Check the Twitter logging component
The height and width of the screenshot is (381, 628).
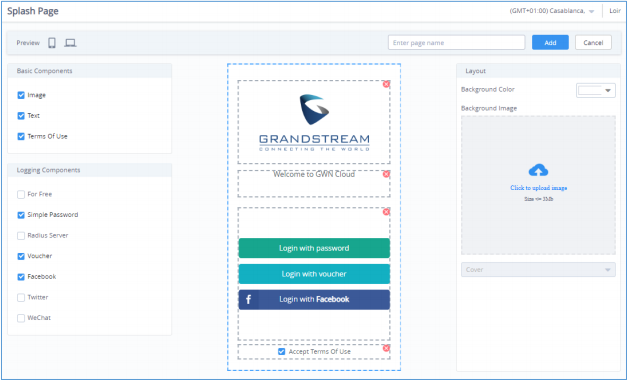21,298
